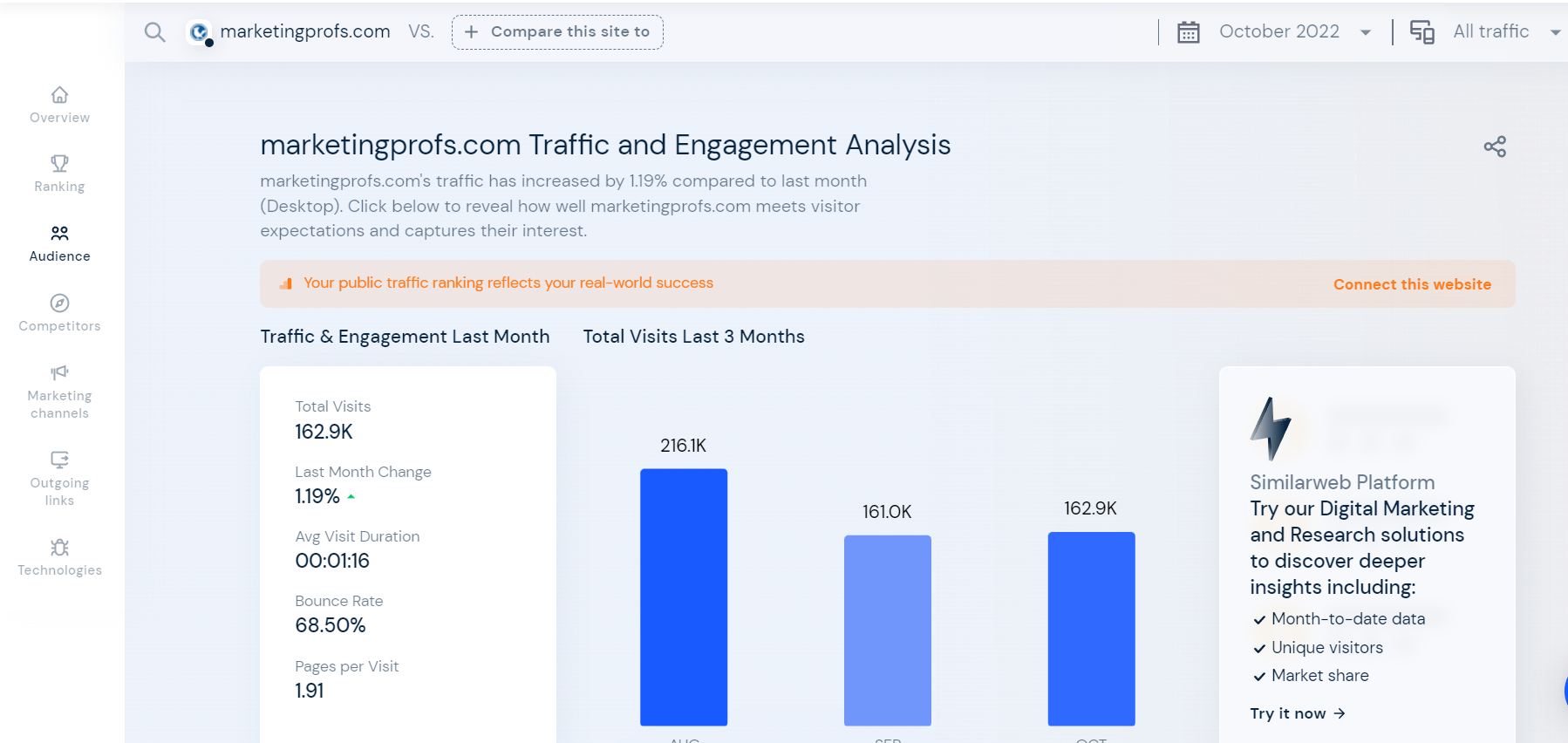This screenshot has height=743, width=1568.
Task: Click the share icon beside title
Action: (x=1495, y=147)
